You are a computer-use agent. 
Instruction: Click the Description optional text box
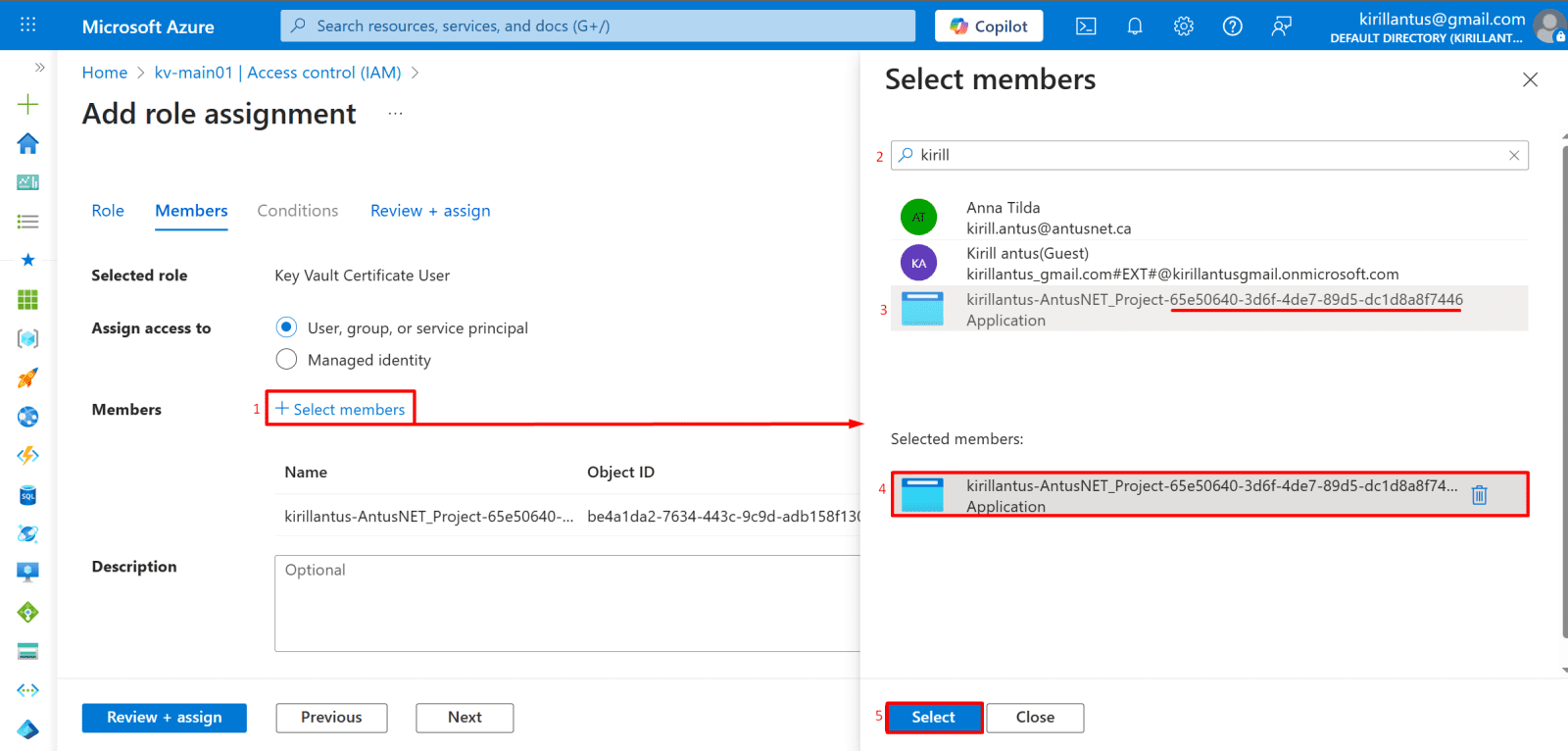pos(568,603)
